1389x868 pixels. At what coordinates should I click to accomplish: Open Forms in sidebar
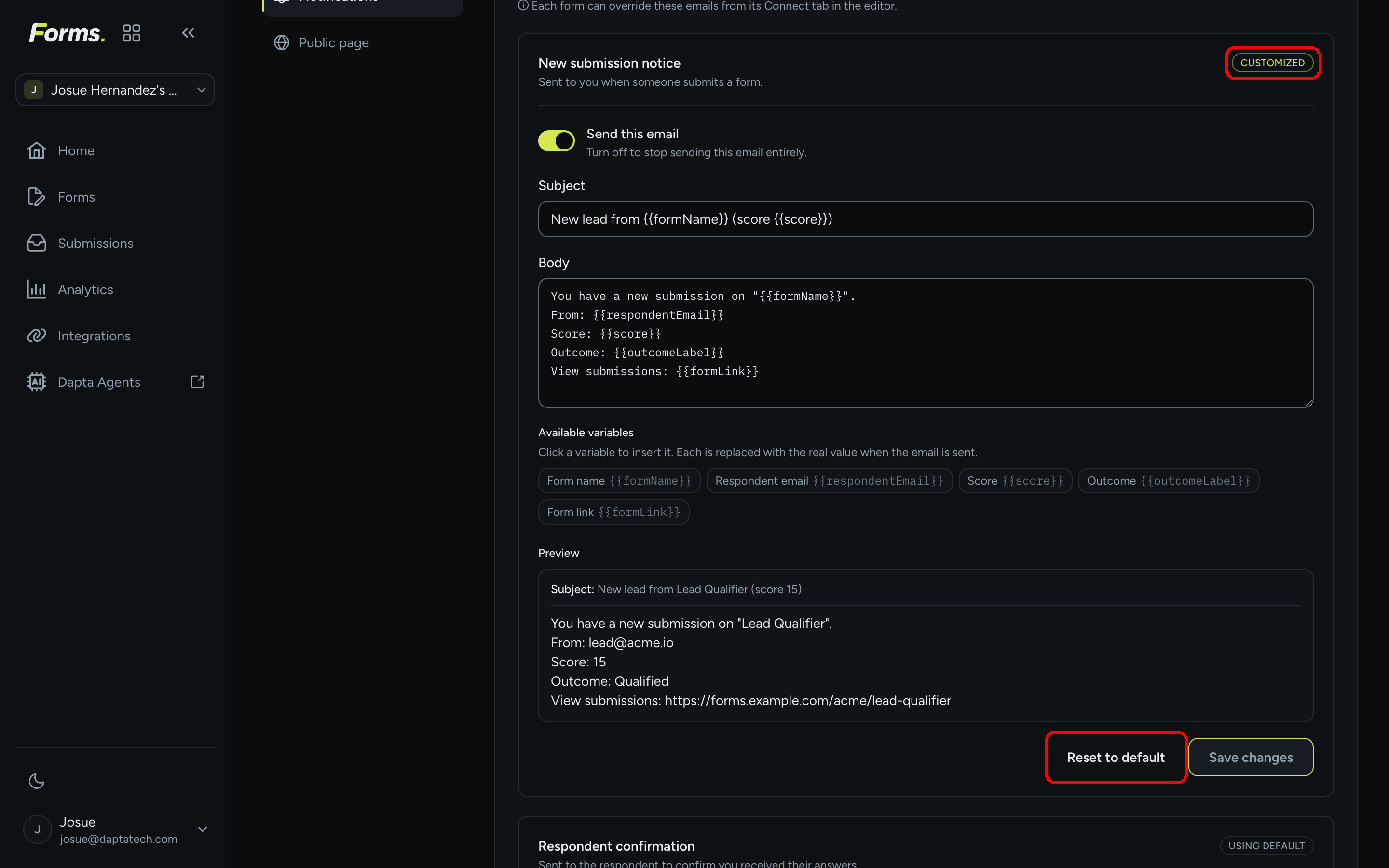click(115, 197)
